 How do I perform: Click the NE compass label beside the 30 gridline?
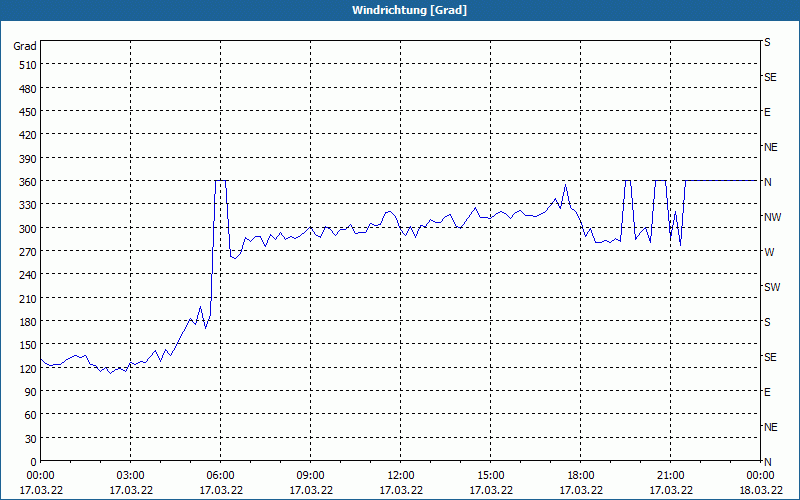pyautogui.click(x=770, y=427)
